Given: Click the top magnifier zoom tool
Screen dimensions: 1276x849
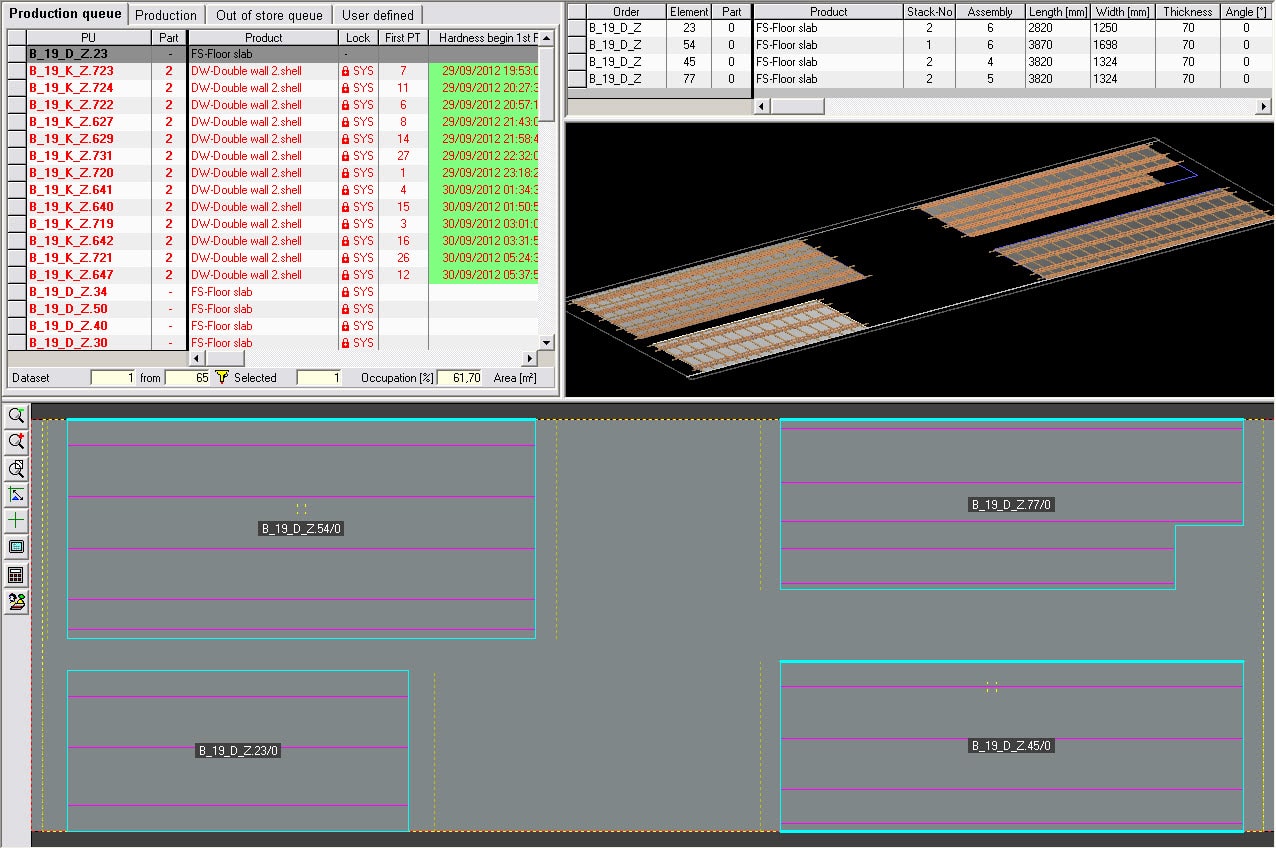Looking at the screenshot, I should point(16,416).
